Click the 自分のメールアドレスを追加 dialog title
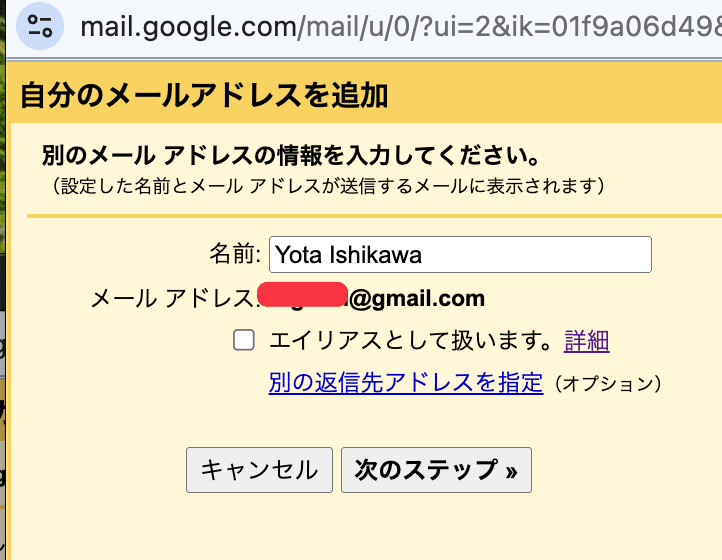This screenshot has height=560, width=722. point(204,96)
